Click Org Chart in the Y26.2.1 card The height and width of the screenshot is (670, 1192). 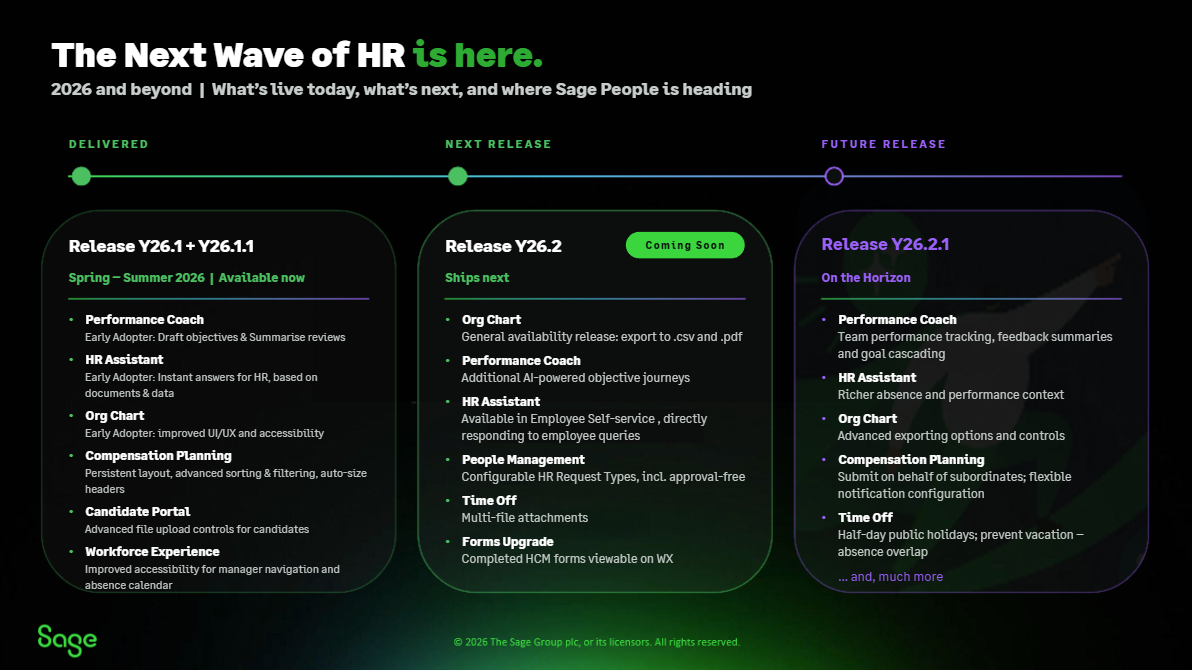click(x=867, y=418)
